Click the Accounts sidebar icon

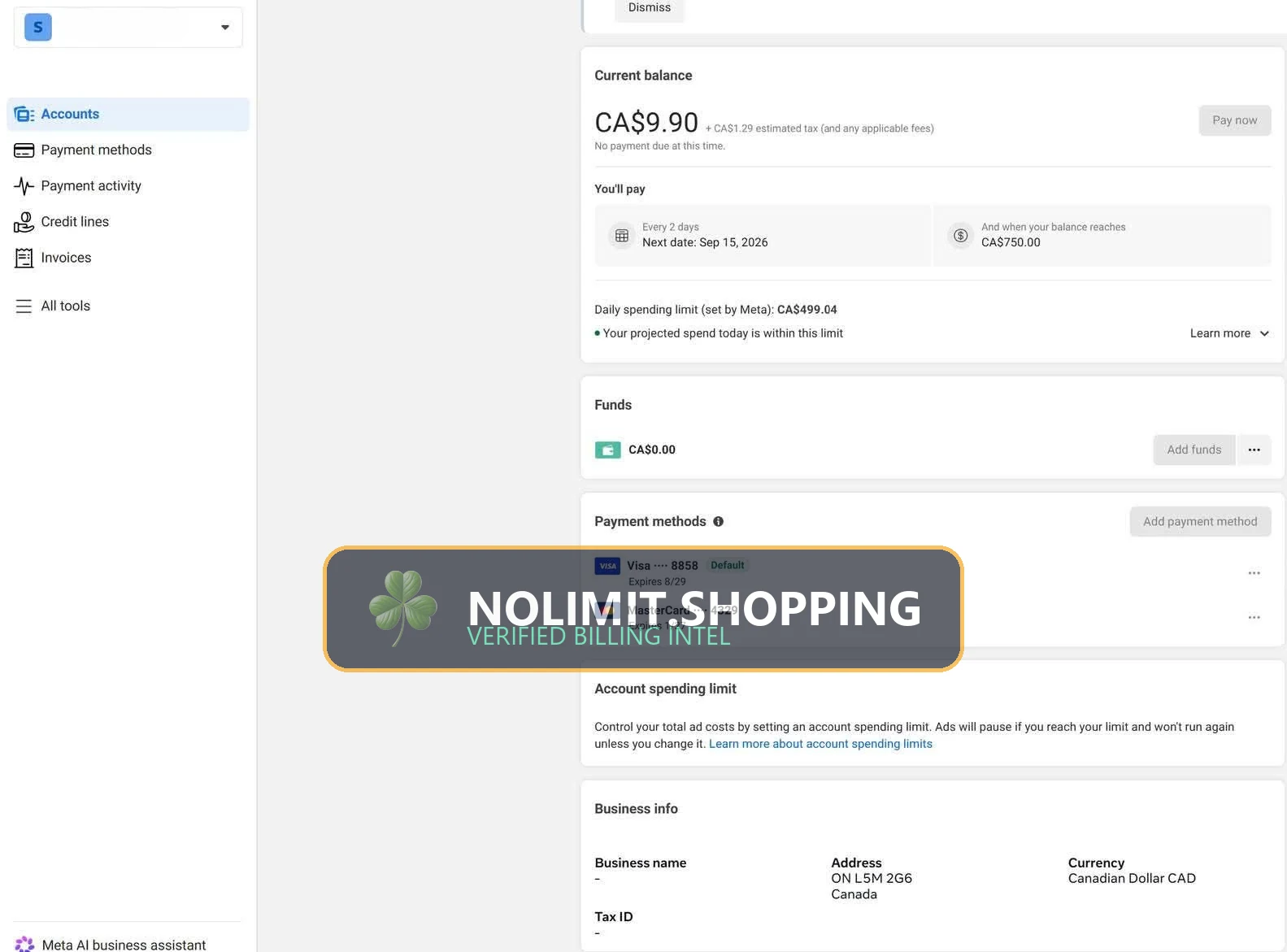click(x=24, y=115)
